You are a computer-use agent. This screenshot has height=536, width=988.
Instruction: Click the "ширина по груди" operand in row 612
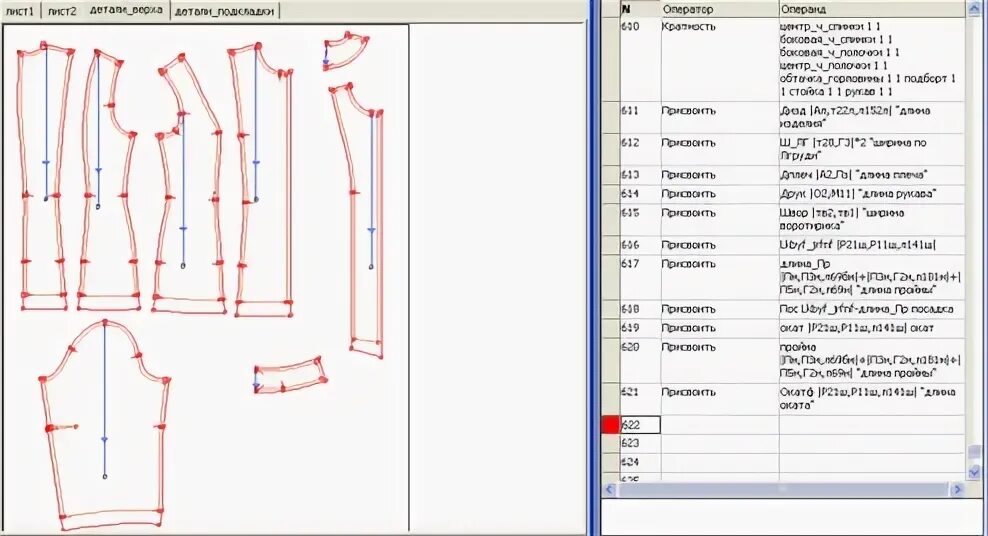(x=871, y=149)
